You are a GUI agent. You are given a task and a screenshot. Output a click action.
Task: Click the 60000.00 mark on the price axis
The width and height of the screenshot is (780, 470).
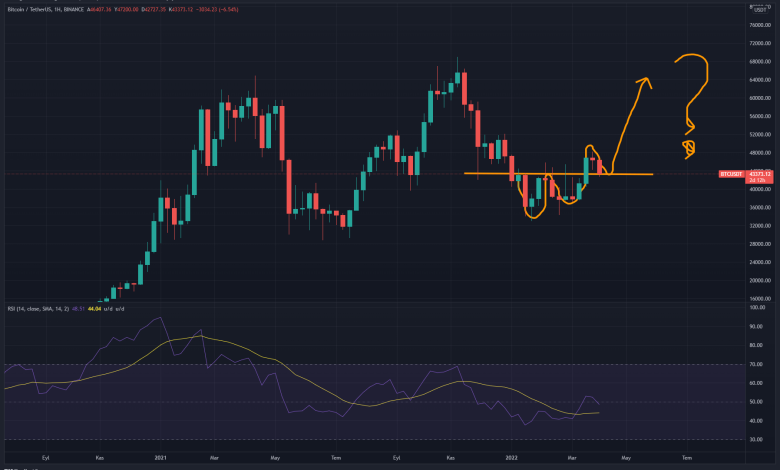tap(758, 98)
